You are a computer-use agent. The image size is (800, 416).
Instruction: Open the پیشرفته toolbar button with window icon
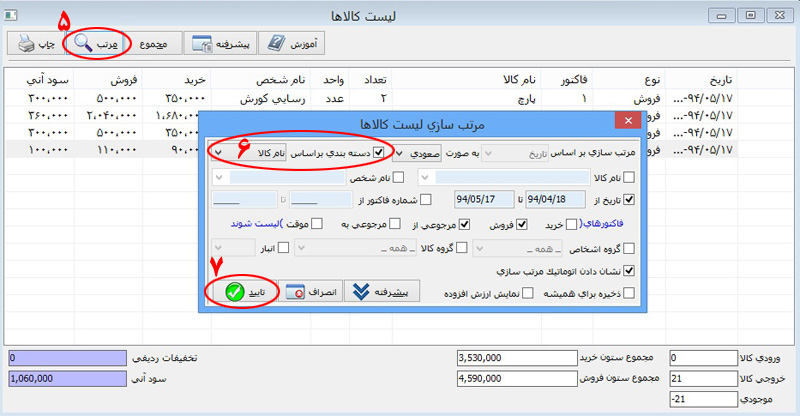point(202,44)
